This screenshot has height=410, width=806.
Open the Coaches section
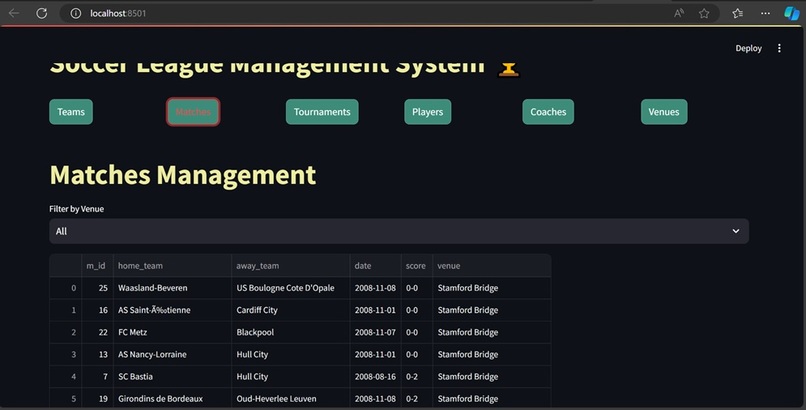point(548,112)
